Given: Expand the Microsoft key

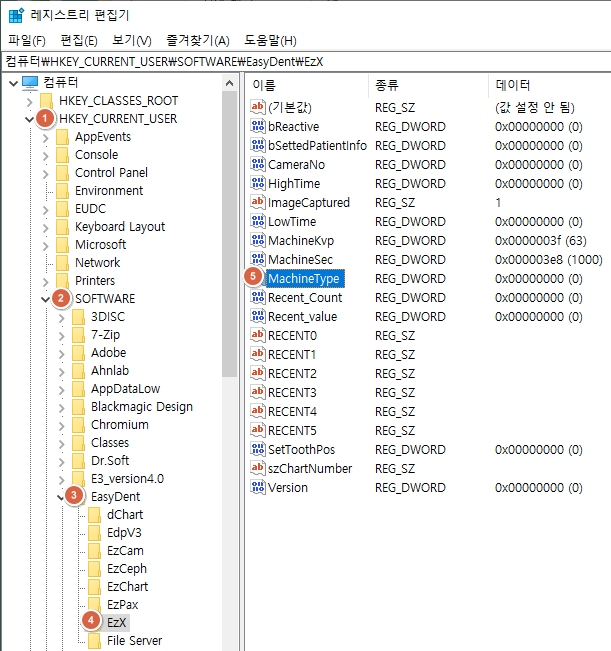Looking at the screenshot, I should 46,245.
